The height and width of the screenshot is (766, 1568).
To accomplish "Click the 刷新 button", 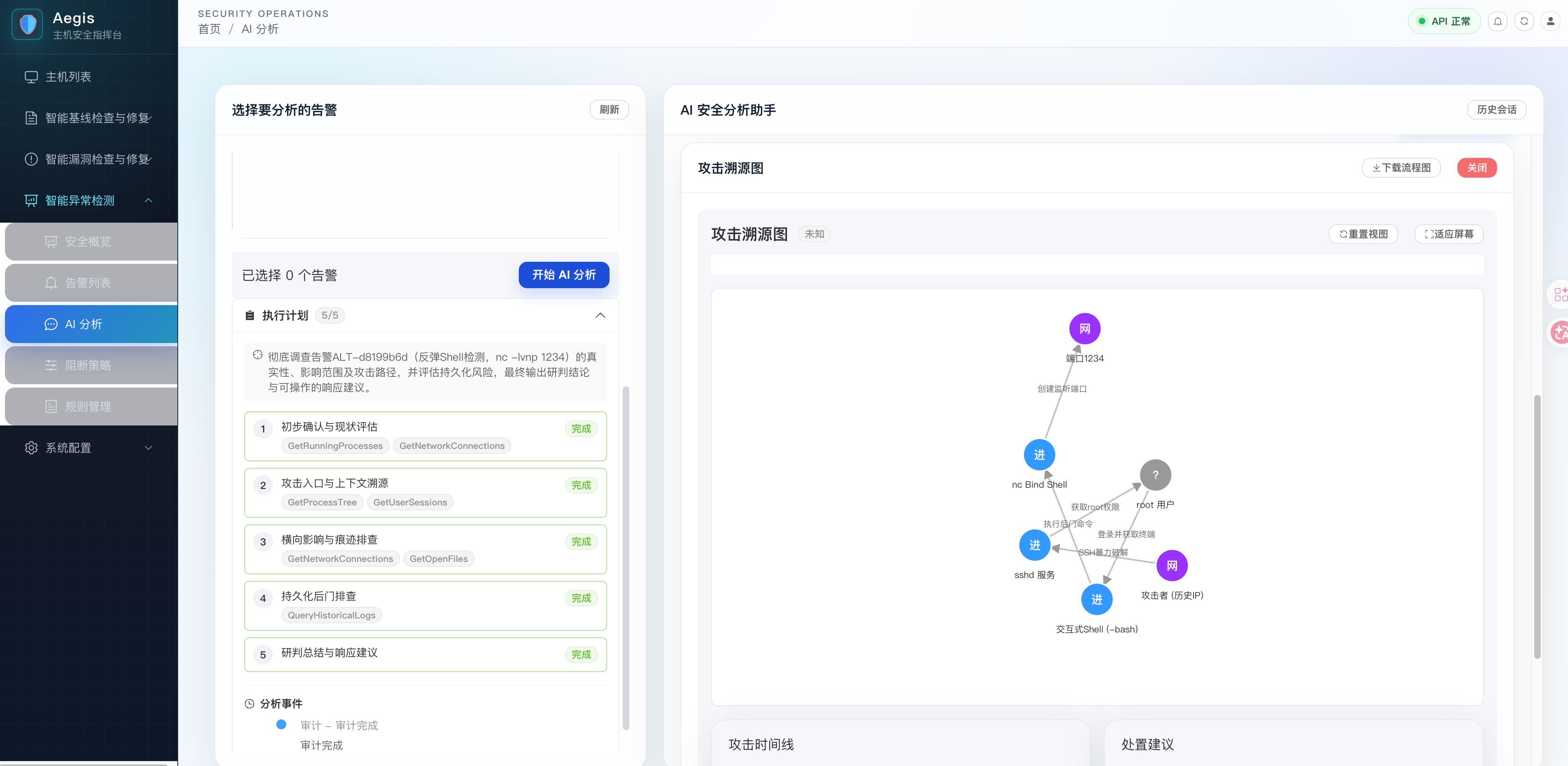I will click(609, 110).
